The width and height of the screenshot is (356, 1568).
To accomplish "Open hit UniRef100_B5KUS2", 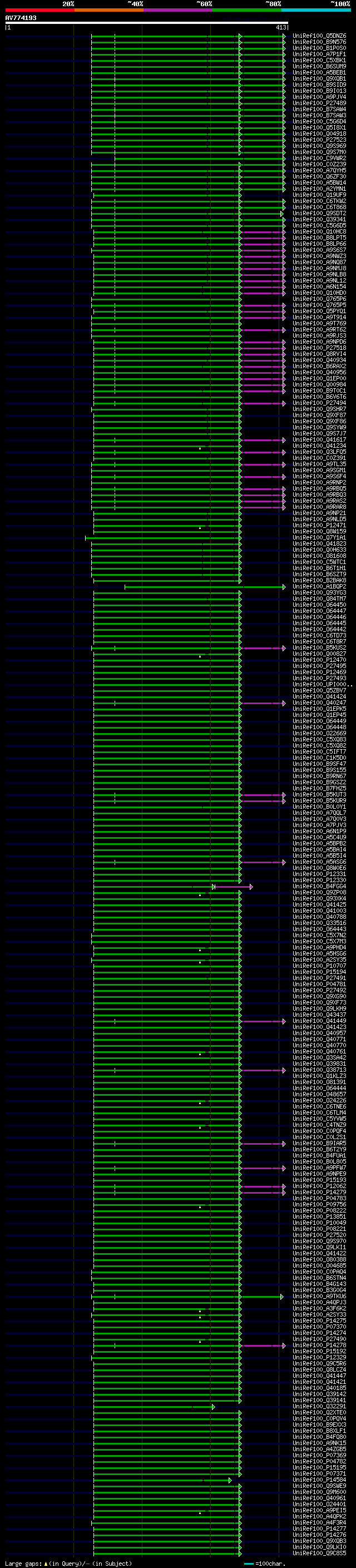I will point(319,647).
